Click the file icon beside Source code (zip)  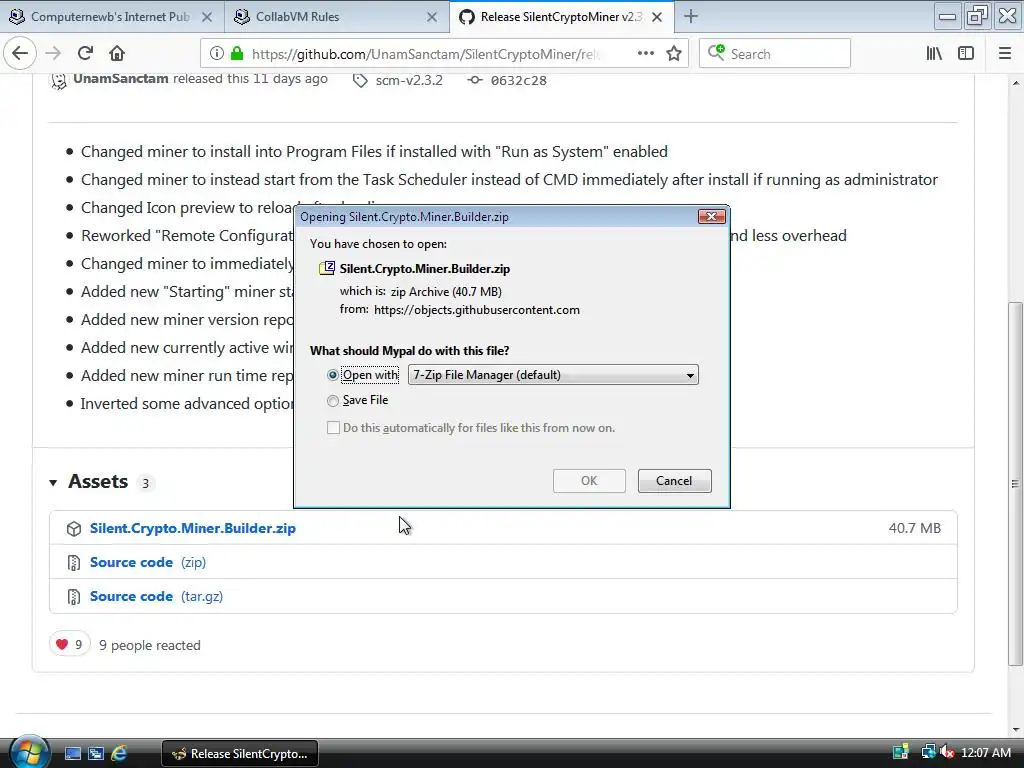click(74, 562)
